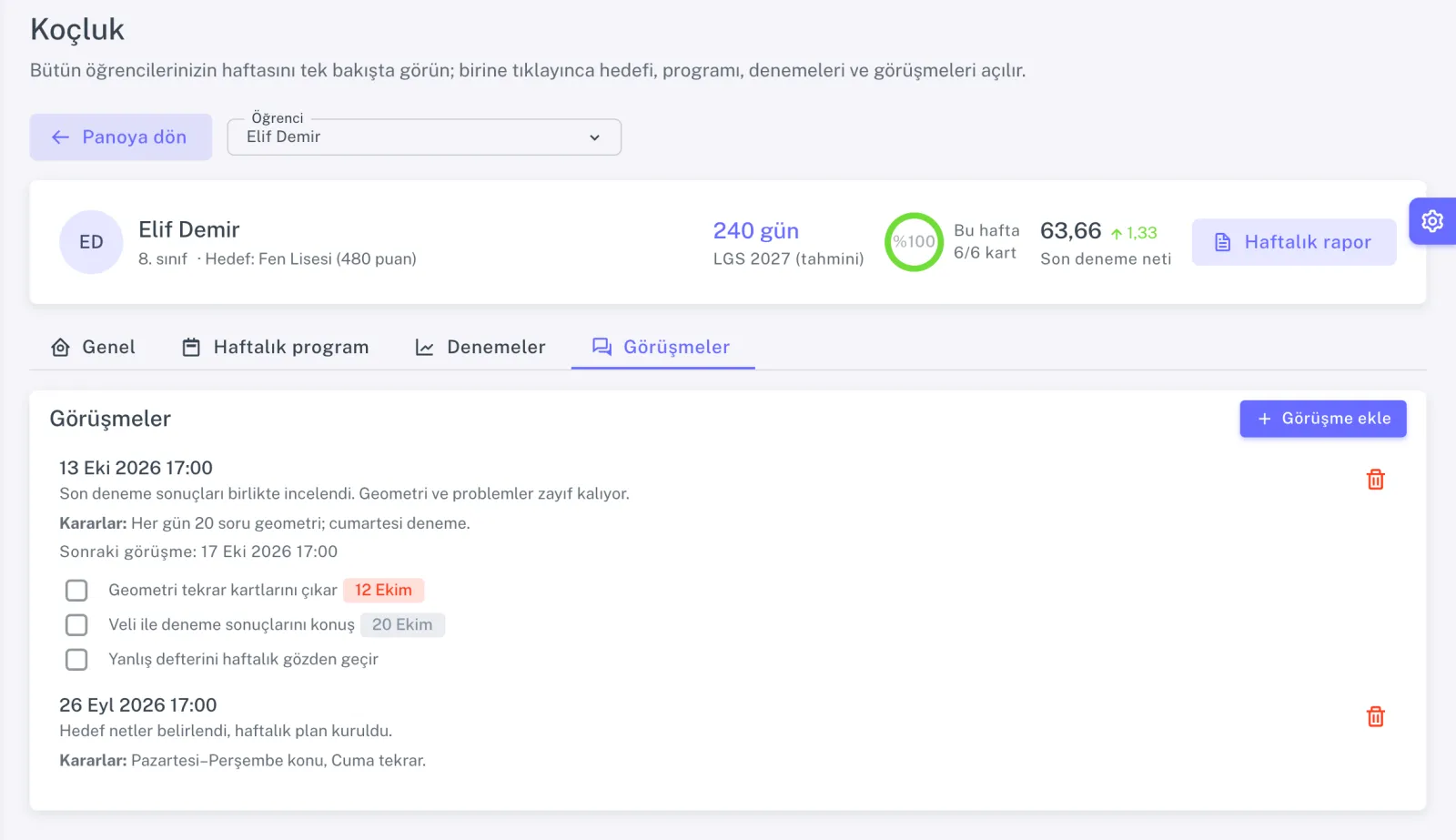Image resolution: width=1456 pixels, height=840 pixels.
Task: Click the 'LGS 2027 (tahmini)' label
Action: (x=789, y=258)
